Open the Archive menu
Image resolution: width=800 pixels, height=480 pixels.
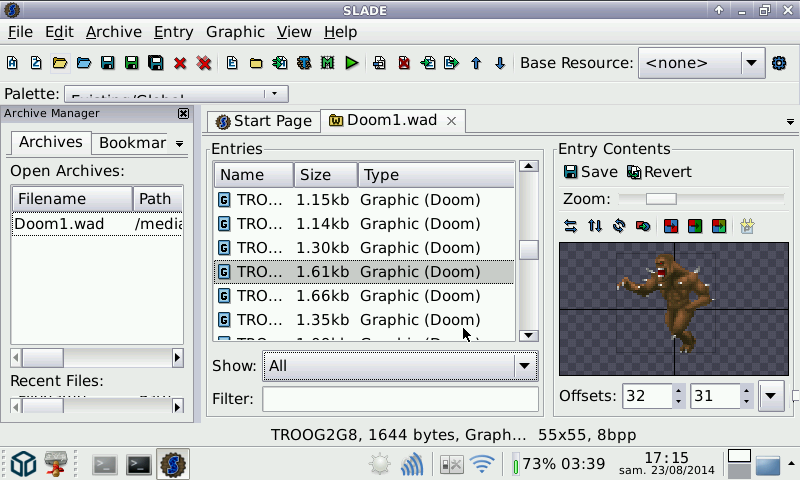(114, 32)
